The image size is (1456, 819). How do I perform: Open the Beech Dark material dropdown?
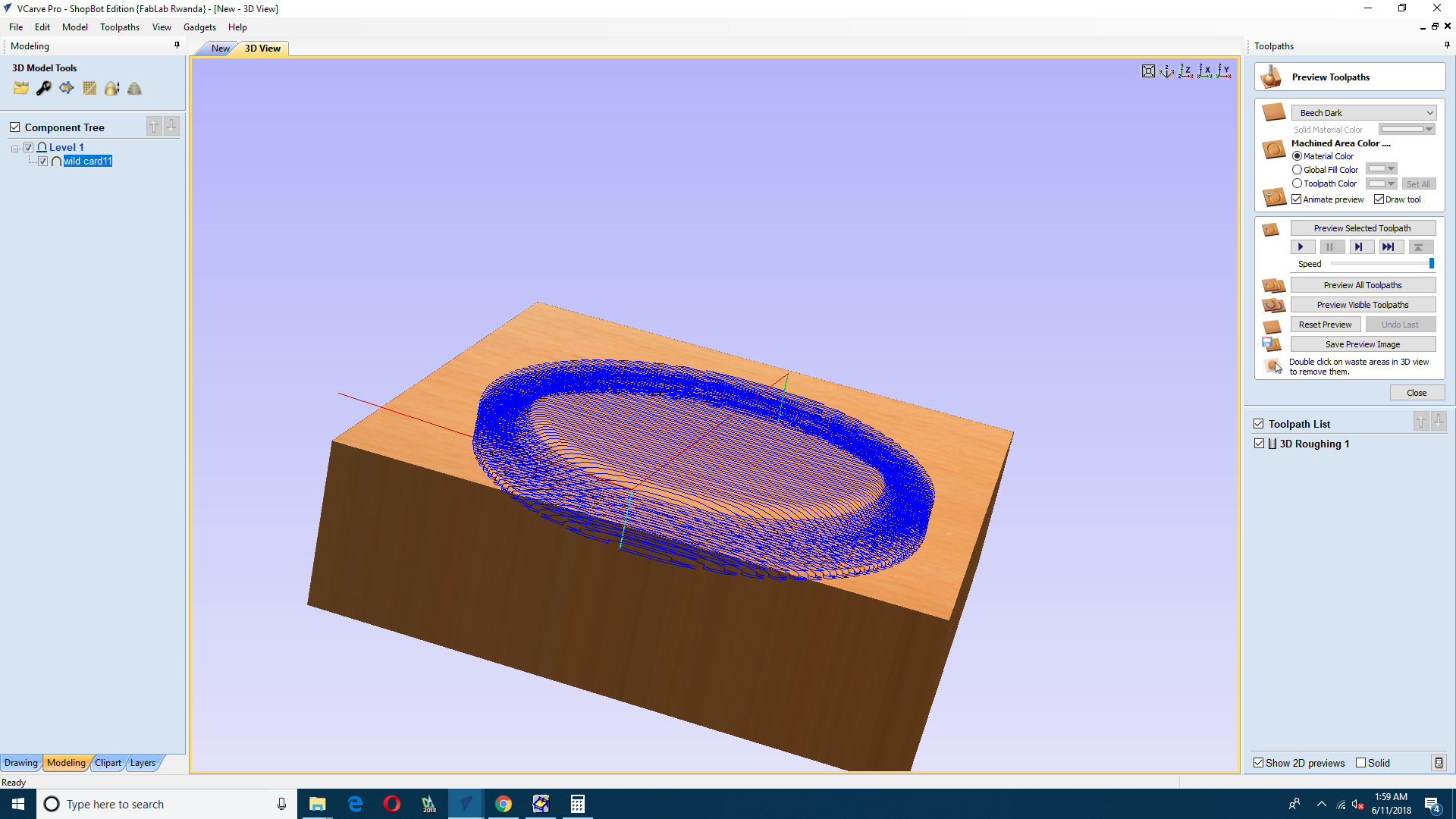pyautogui.click(x=1363, y=113)
